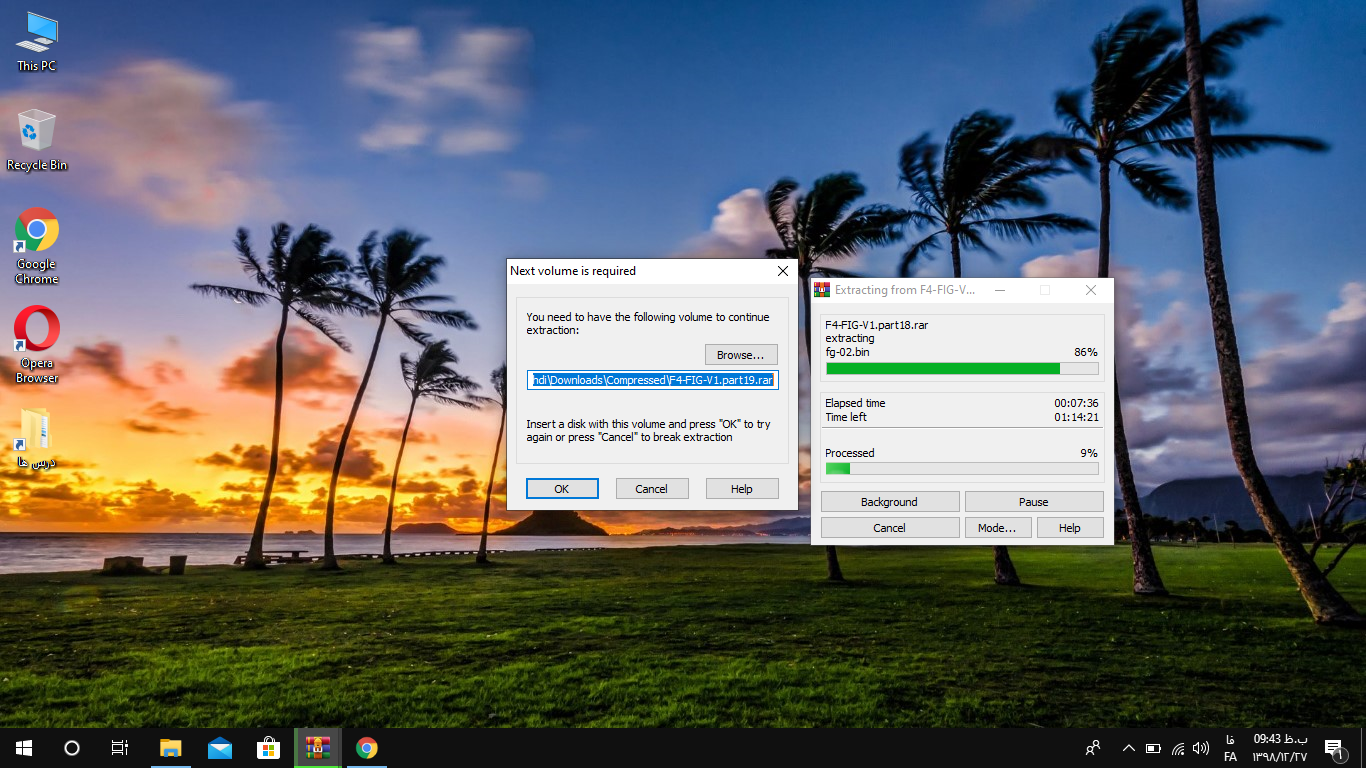Show hidden system tray icons
This screenshot has height=768, width=1366.
[x=1128, y=748]
